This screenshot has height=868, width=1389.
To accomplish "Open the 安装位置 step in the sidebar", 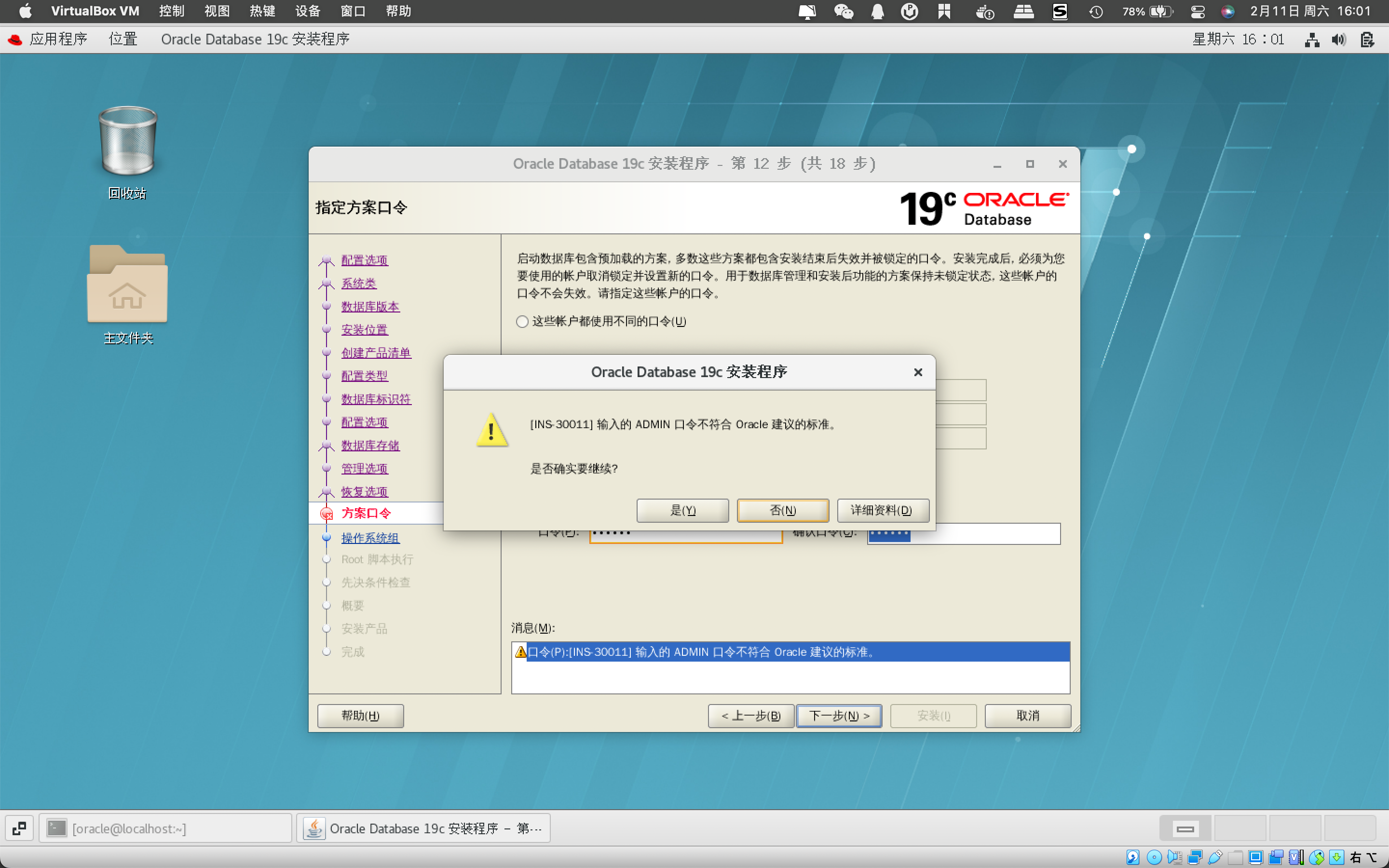I will pos(365,329).
